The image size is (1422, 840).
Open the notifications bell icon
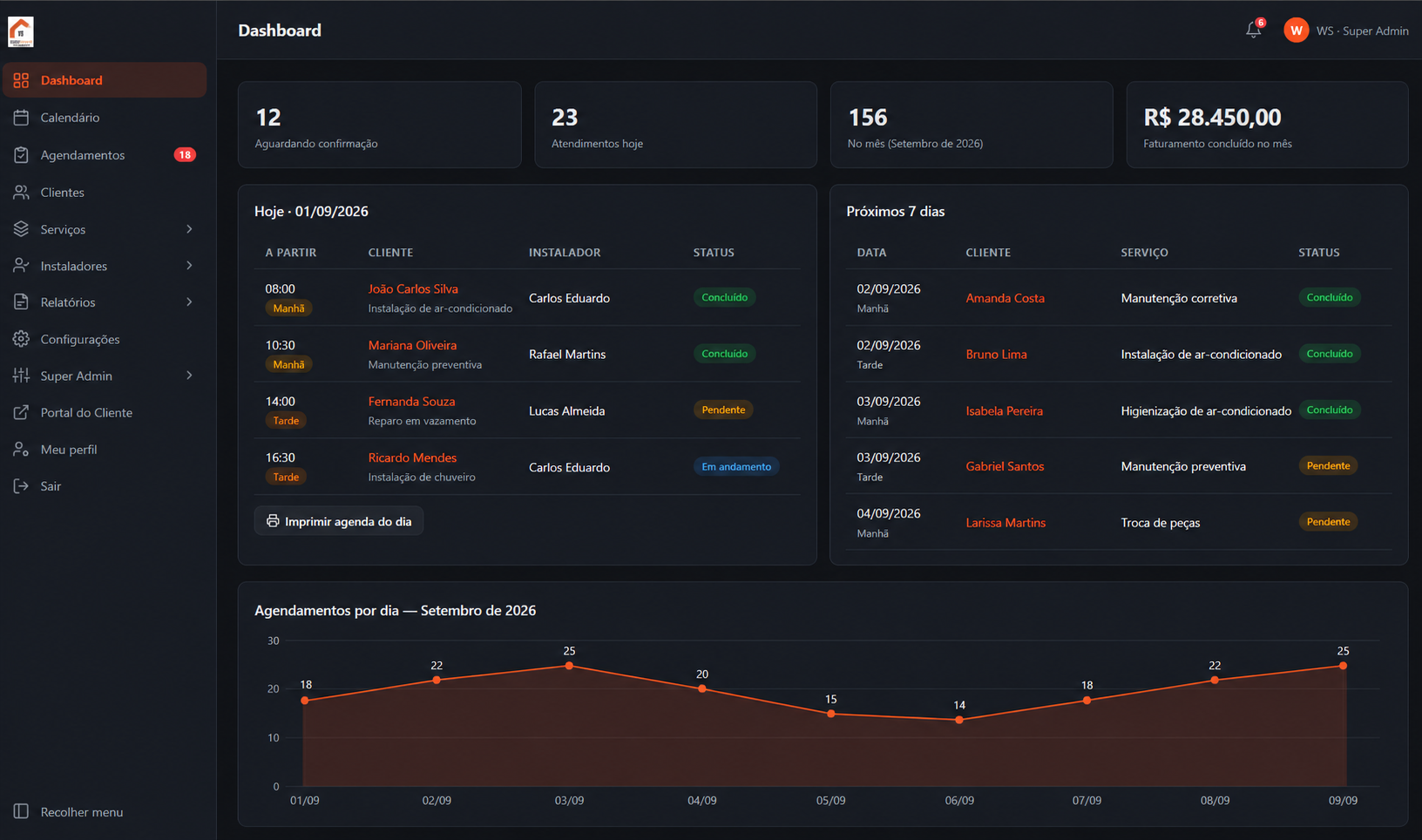1253,30
